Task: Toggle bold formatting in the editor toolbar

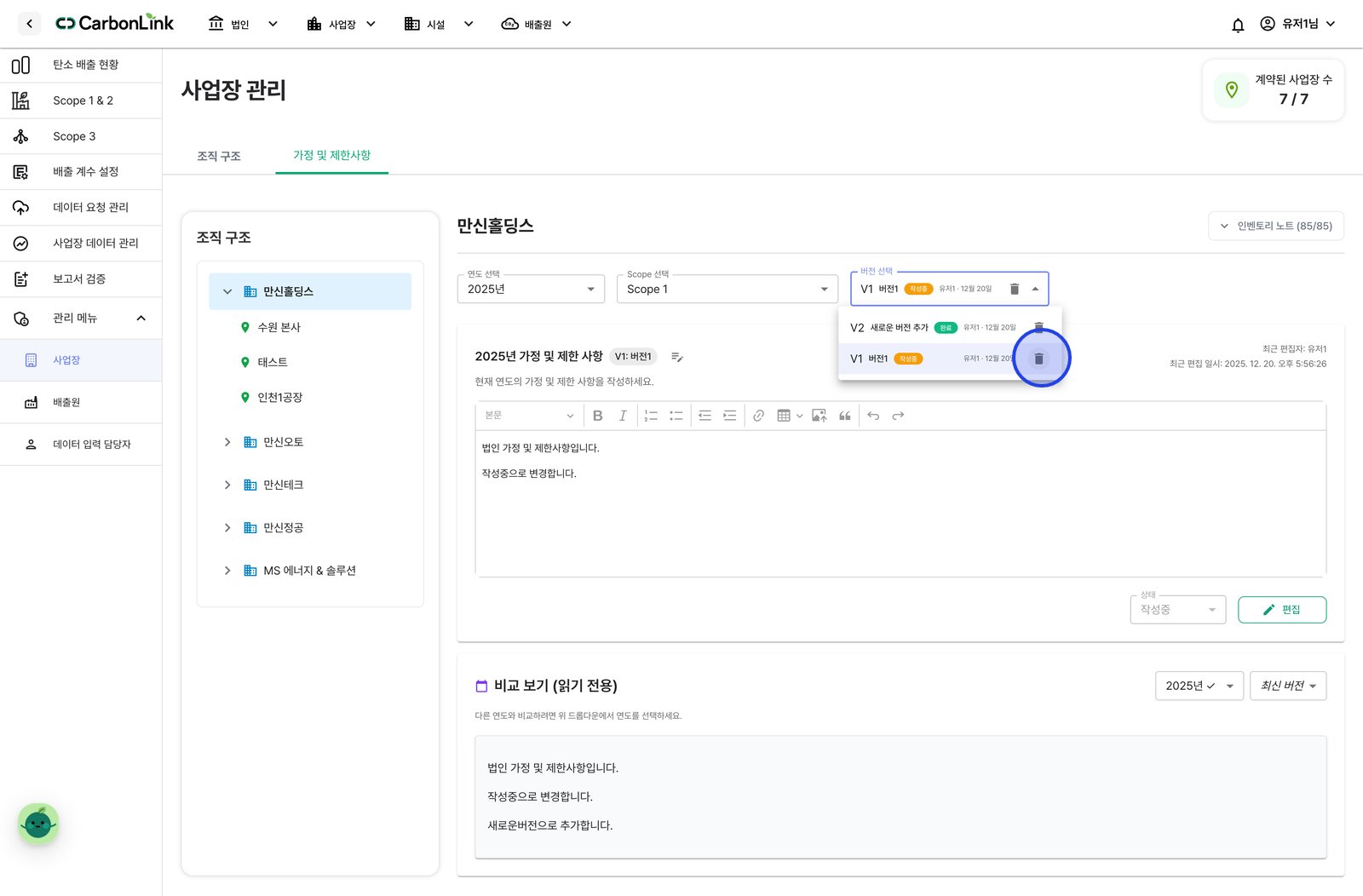Action: tap(597, 416)
